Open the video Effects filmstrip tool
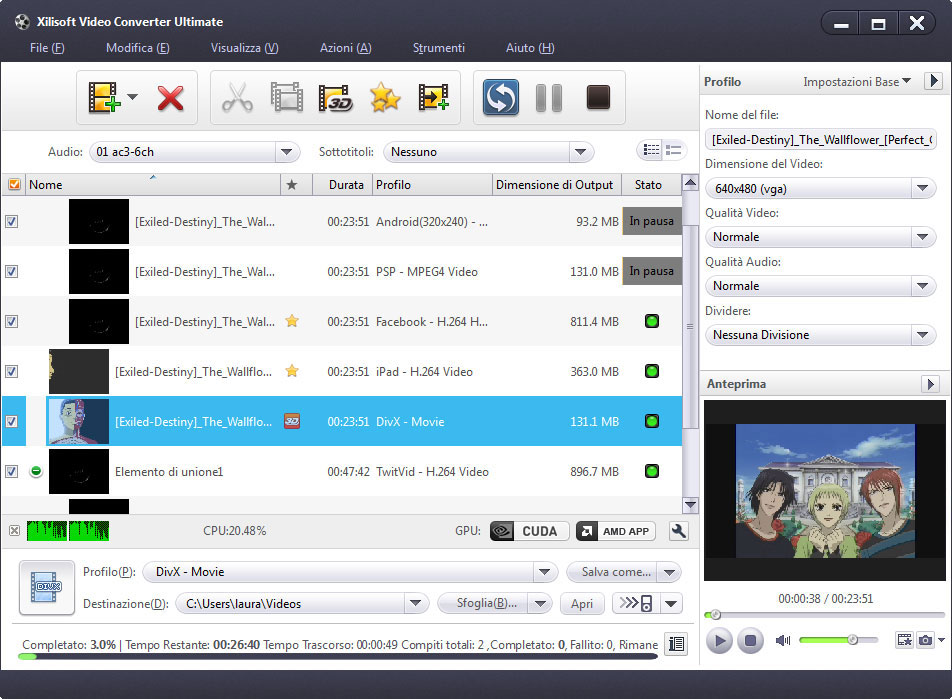Screen dimensions: 952x699 coord(287,97)
